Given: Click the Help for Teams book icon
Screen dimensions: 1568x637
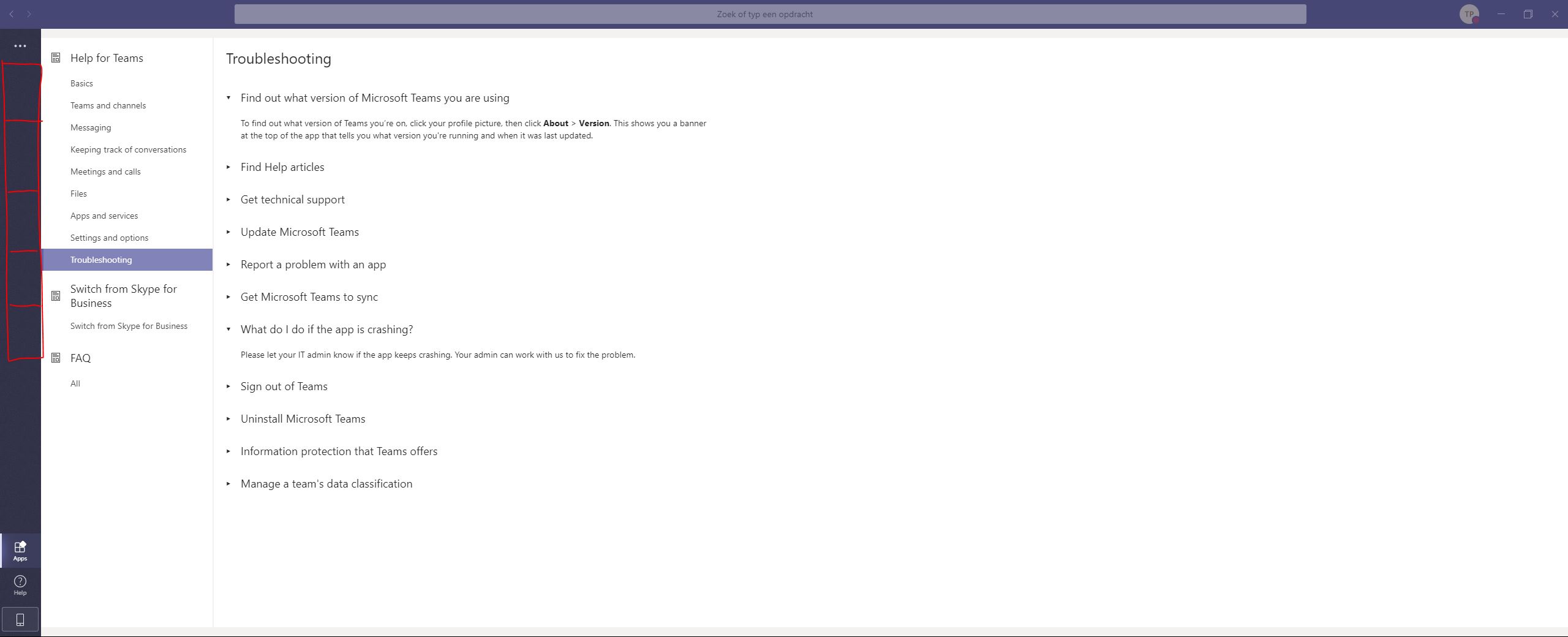Looking at the screenshot, I should pos(56,57).
